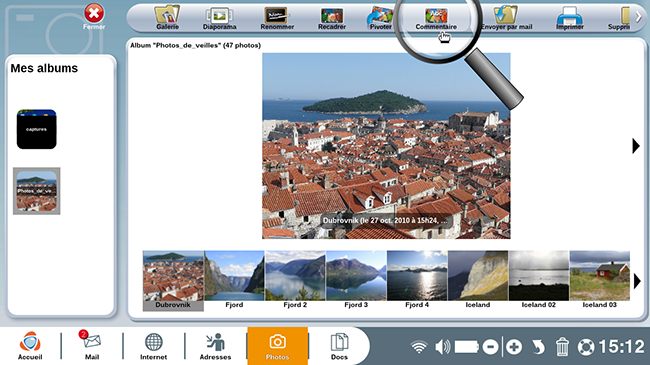This screenshot has height=365, width=650.
Task: Start the Diaporama slideshow
Action: (x=219, y=19)
